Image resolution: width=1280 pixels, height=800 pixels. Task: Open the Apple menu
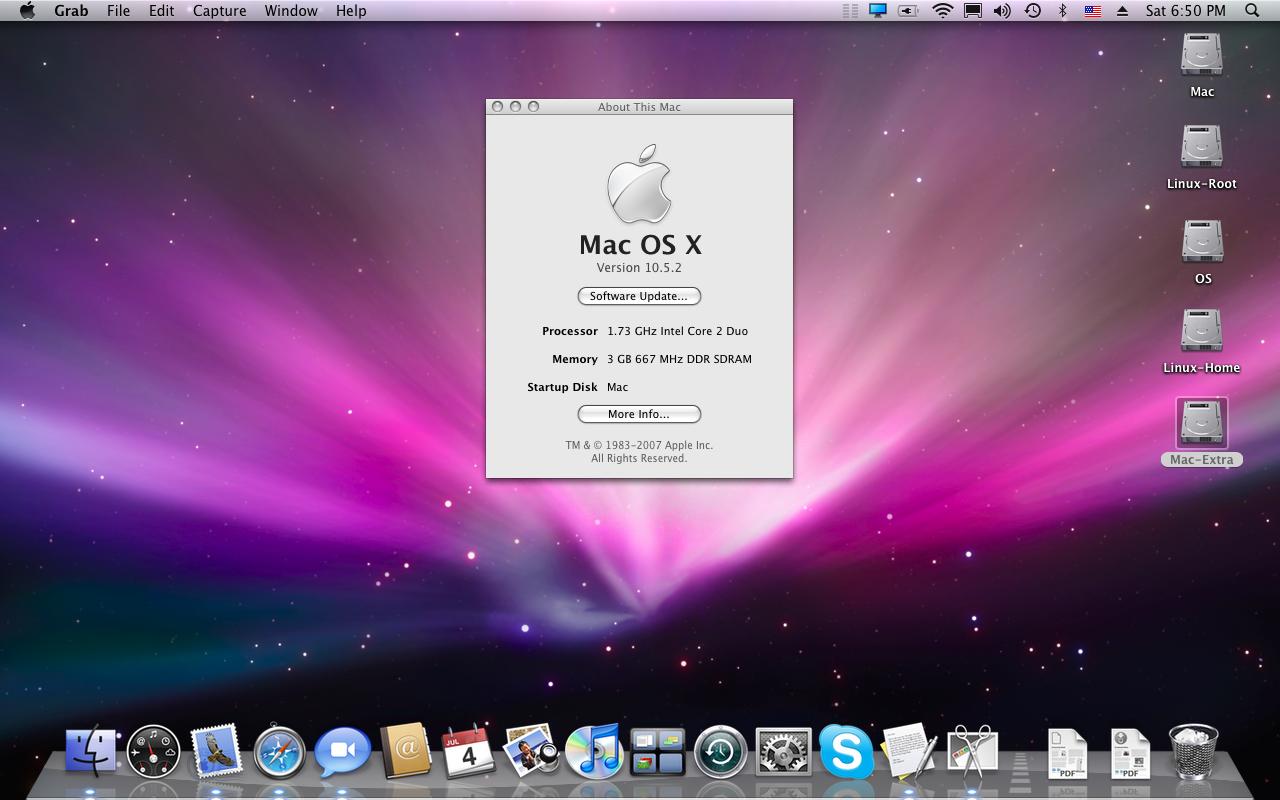(27, 11)
